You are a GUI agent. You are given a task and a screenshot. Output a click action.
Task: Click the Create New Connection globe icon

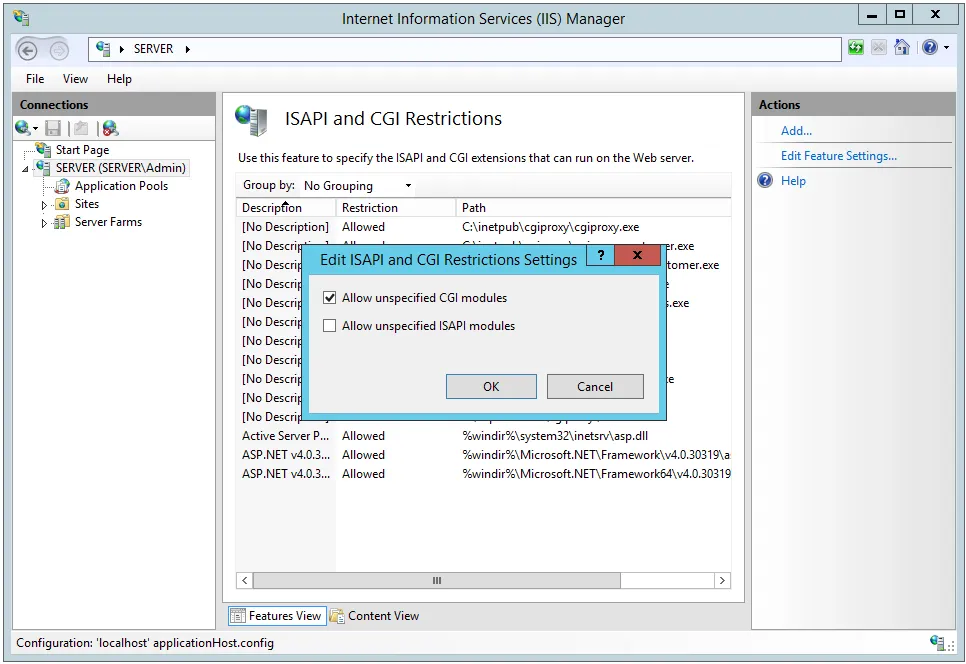tap(23, 128)
